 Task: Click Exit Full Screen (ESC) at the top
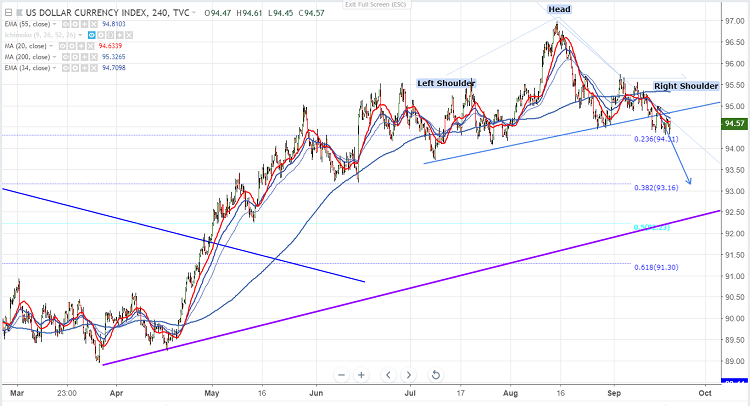point(375,5)
